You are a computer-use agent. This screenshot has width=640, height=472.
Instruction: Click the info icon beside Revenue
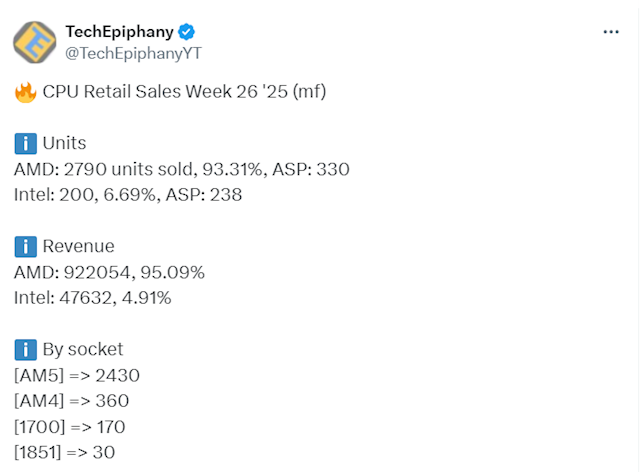26,247
